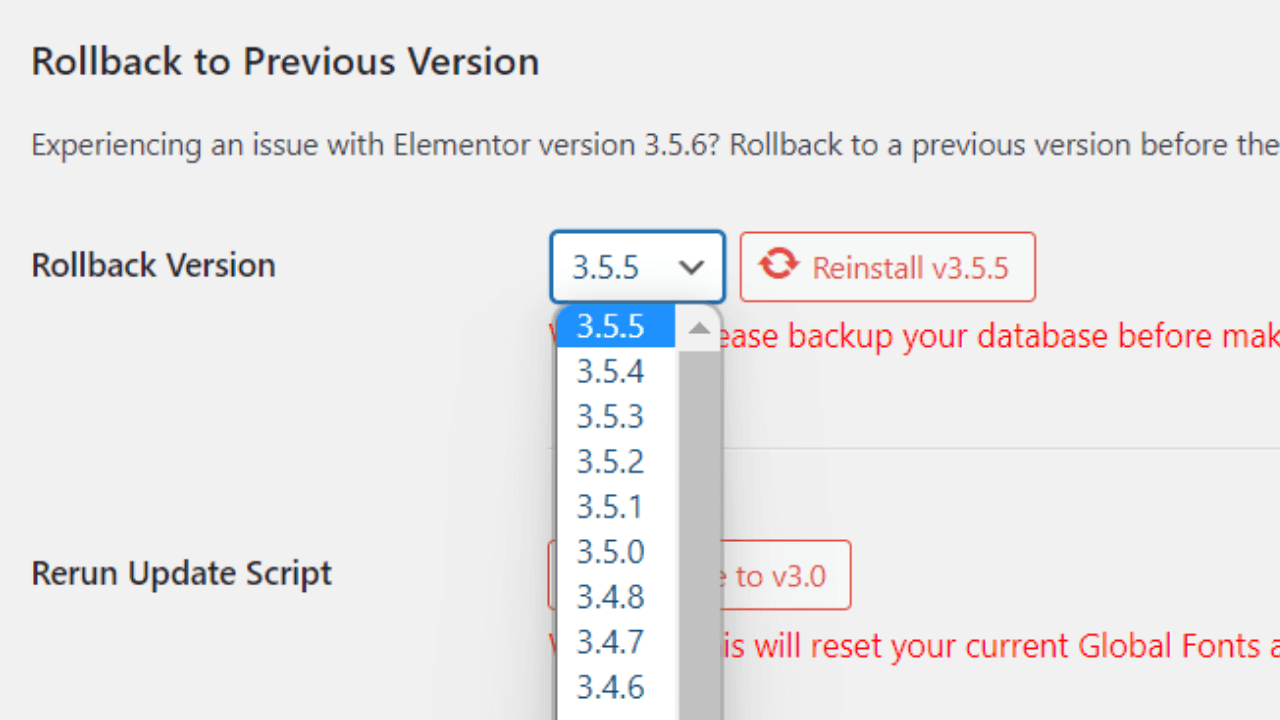Click the 'Rerun Update Script' label
The width and height of the screenshot is (1280, 720).
point(181,574)
